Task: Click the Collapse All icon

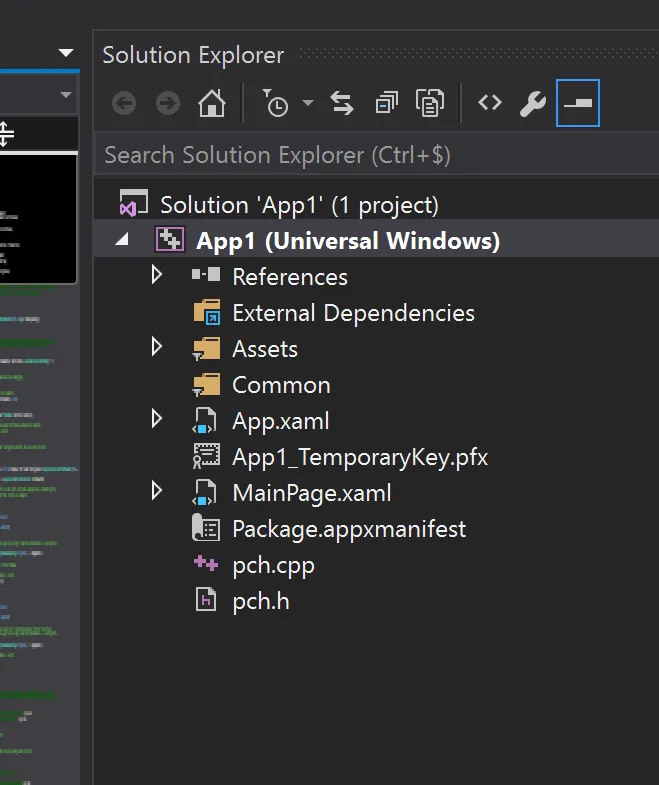Action: [387, 103]
